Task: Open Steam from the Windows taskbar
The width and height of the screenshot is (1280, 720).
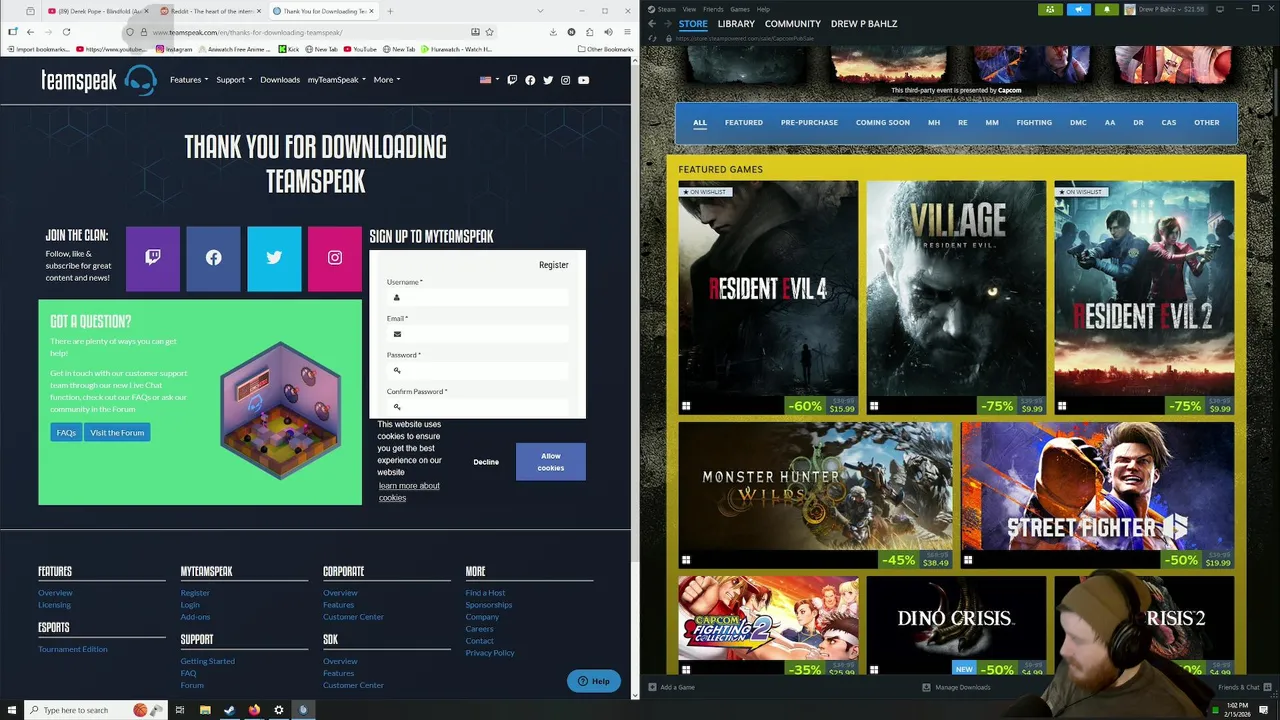Action: pos(229,710)
